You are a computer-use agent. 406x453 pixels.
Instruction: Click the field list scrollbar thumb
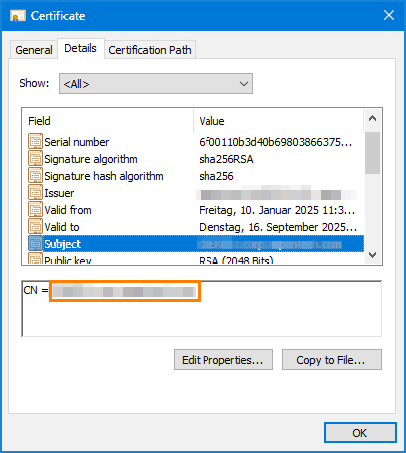[x=373, y=153]
